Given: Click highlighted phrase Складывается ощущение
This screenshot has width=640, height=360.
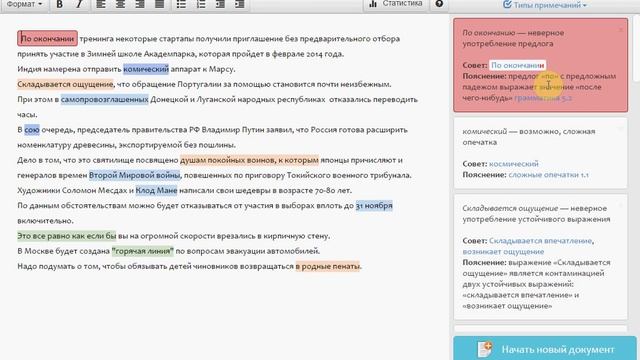Looking at the screenshot, I should pos(65,84).
